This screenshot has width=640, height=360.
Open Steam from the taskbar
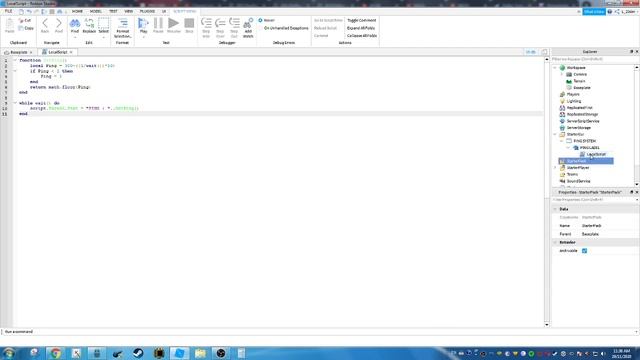click(x=138, y=353)
